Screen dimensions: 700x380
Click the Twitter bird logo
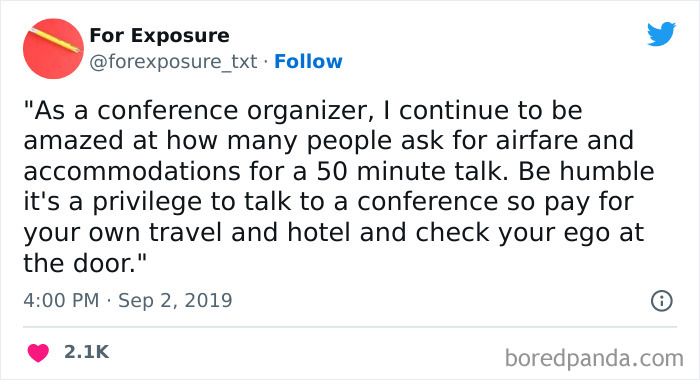pos(661,33)
